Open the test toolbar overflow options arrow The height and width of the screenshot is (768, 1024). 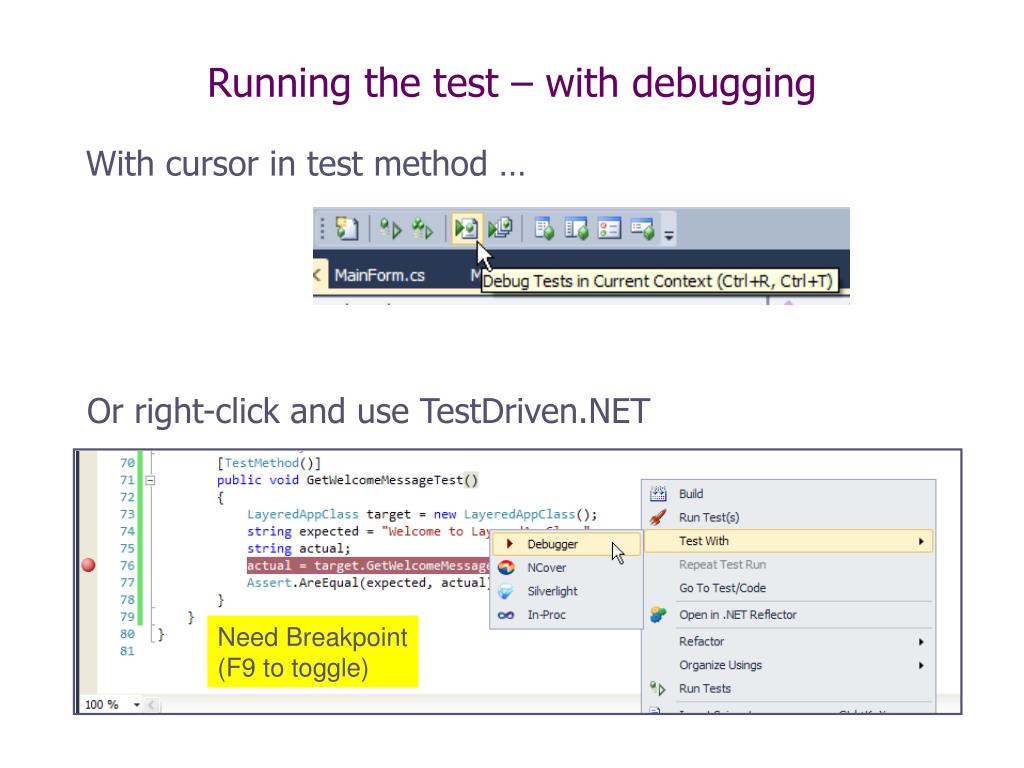(x=669, y=234)
